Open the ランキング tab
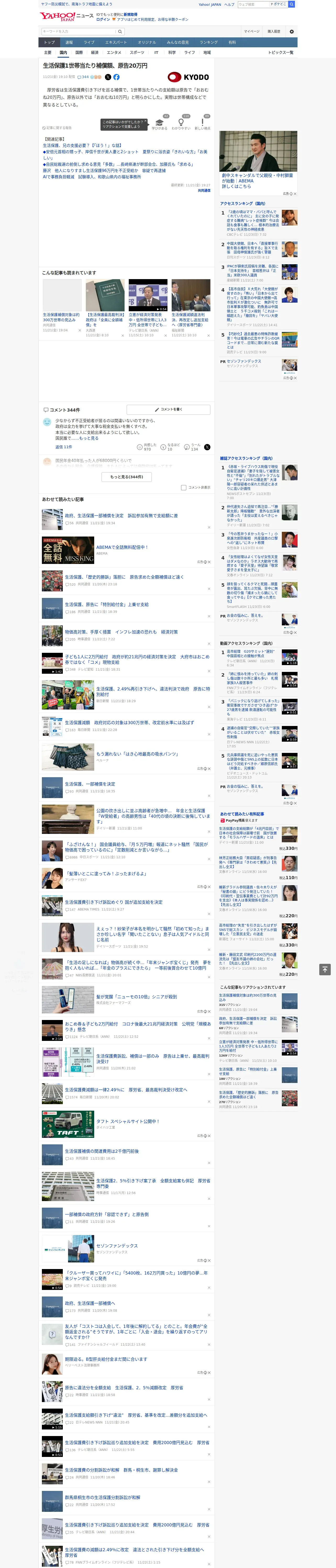This screenshot has width=336, height=1568. pyautogui.click(x=209, y=43)
